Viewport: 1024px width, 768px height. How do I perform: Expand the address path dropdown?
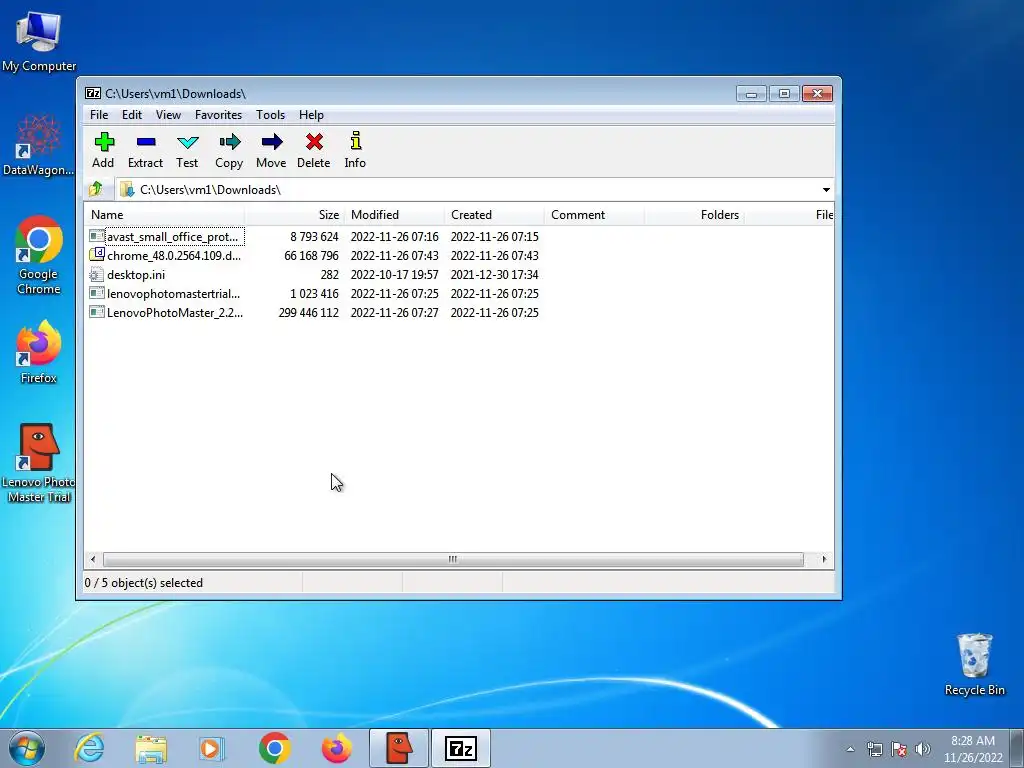[825, 189]
